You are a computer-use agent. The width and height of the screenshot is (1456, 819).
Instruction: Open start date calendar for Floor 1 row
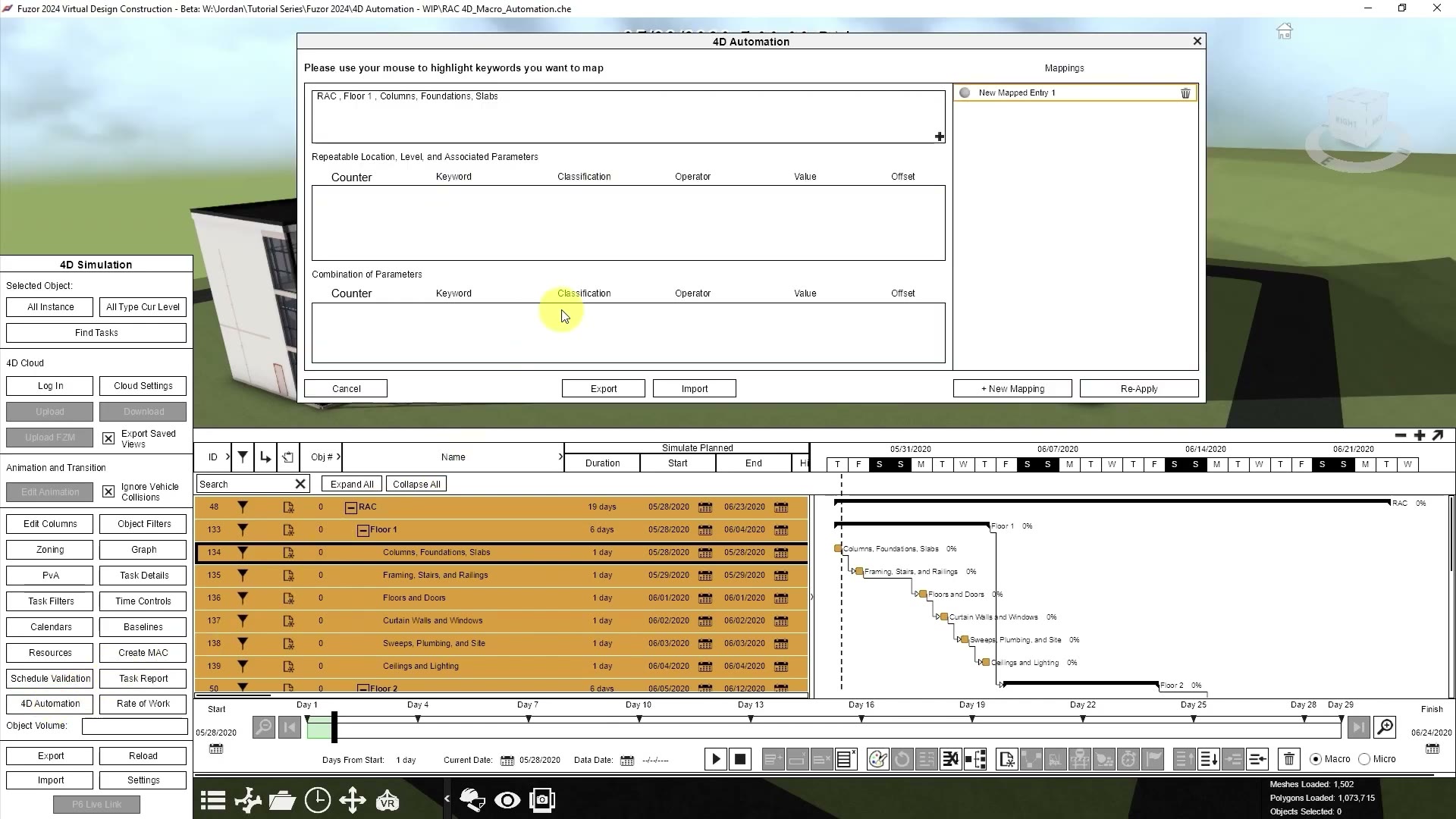pos(705,530)
